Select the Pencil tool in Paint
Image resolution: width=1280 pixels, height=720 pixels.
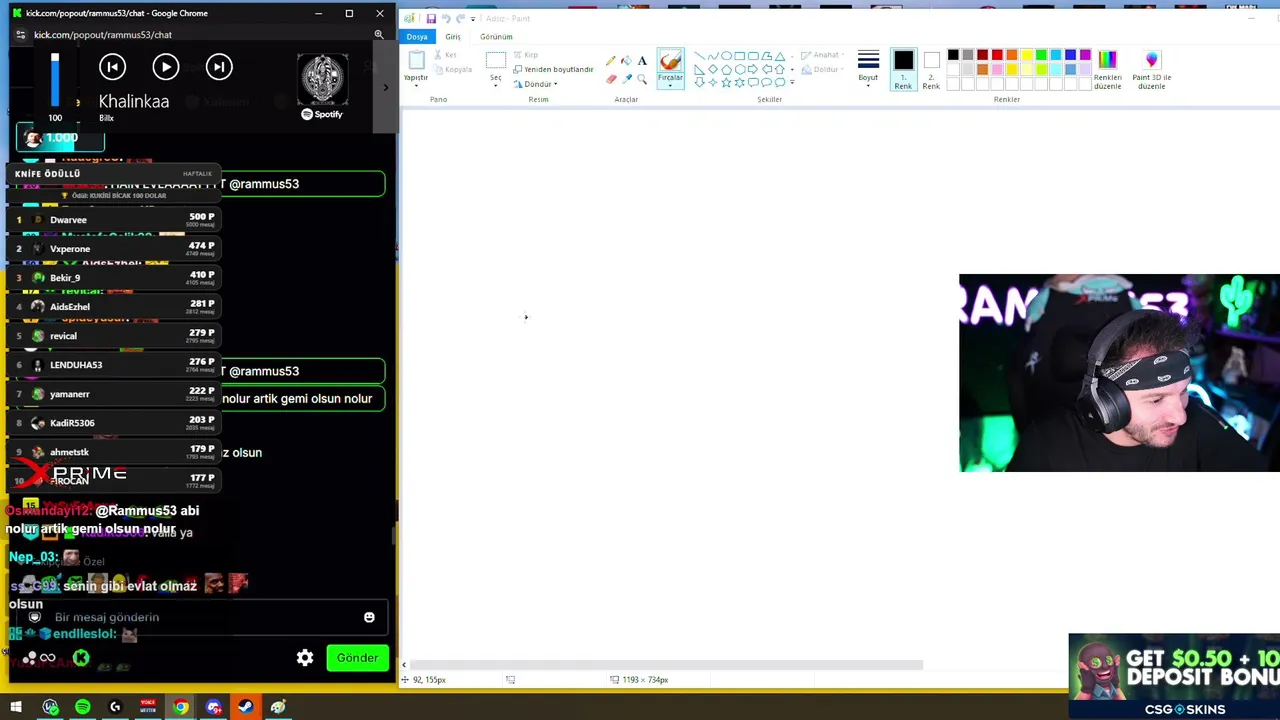tap(611, 61)
